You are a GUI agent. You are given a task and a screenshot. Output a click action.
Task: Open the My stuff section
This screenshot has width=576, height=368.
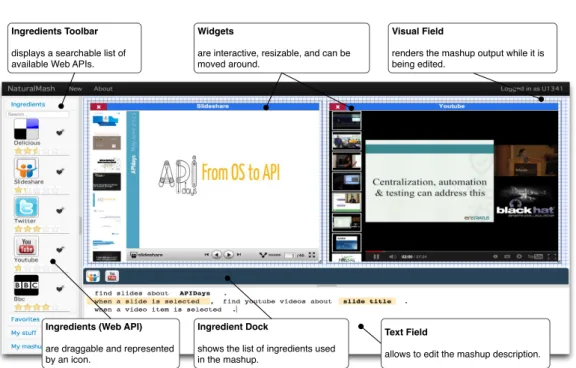tap(24, 333)
